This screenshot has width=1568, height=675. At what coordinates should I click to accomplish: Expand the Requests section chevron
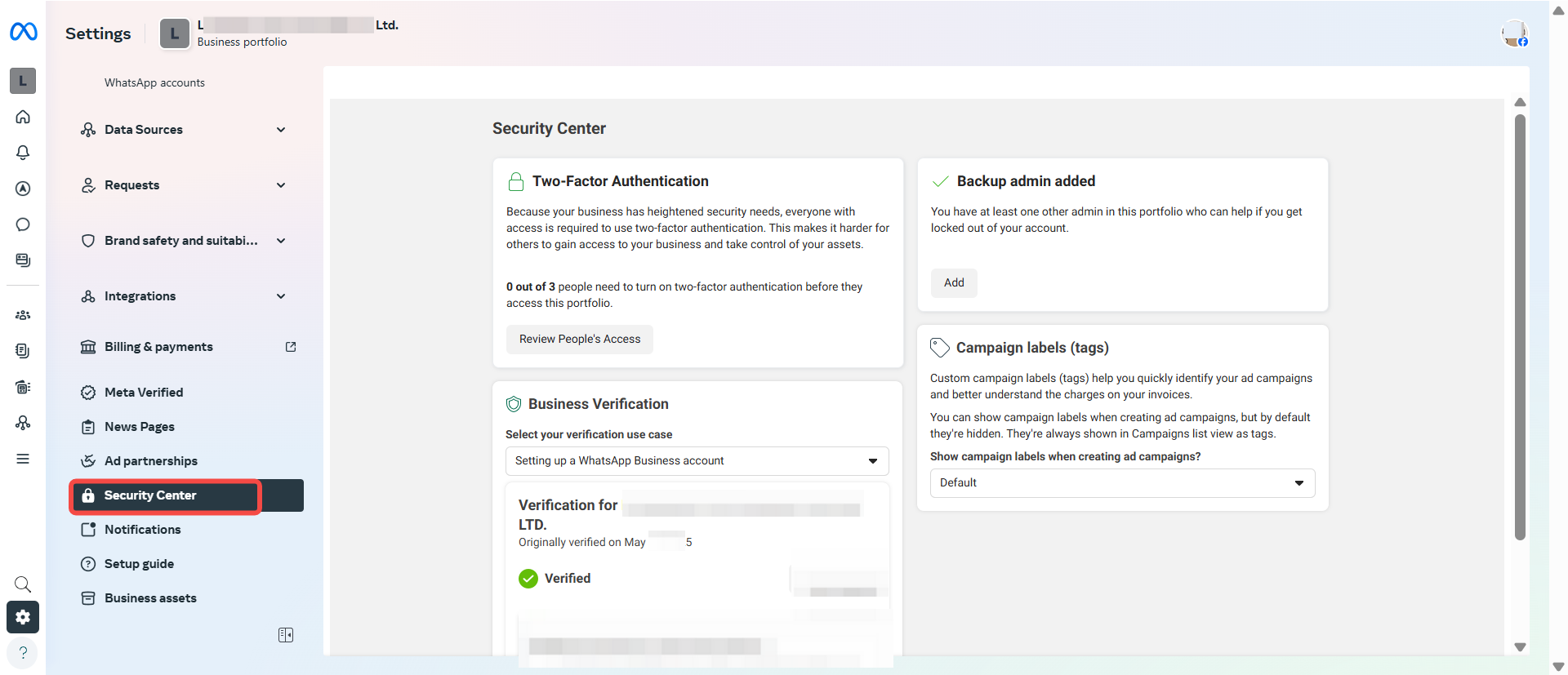(281, 185)
